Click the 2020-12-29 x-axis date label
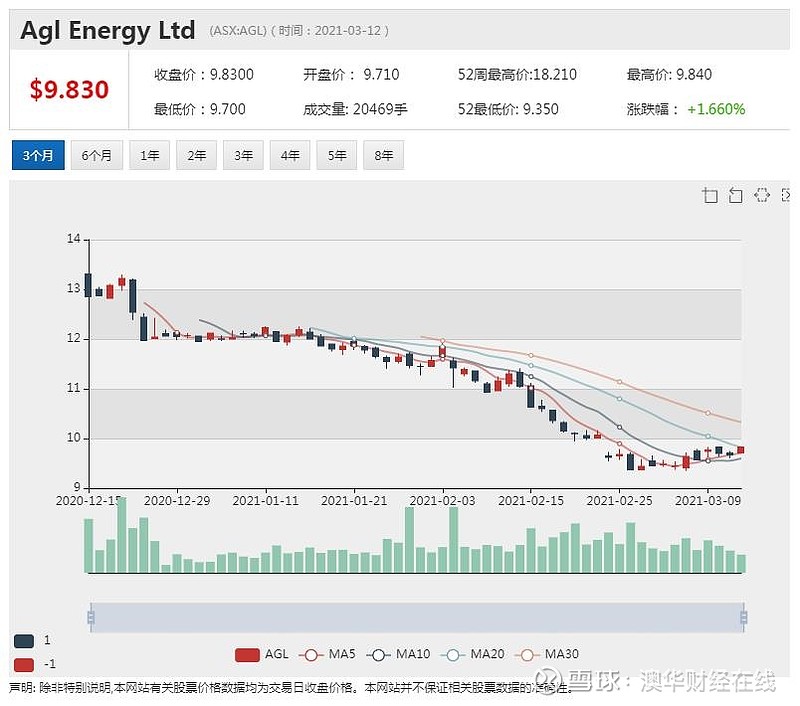 [177, 501]
